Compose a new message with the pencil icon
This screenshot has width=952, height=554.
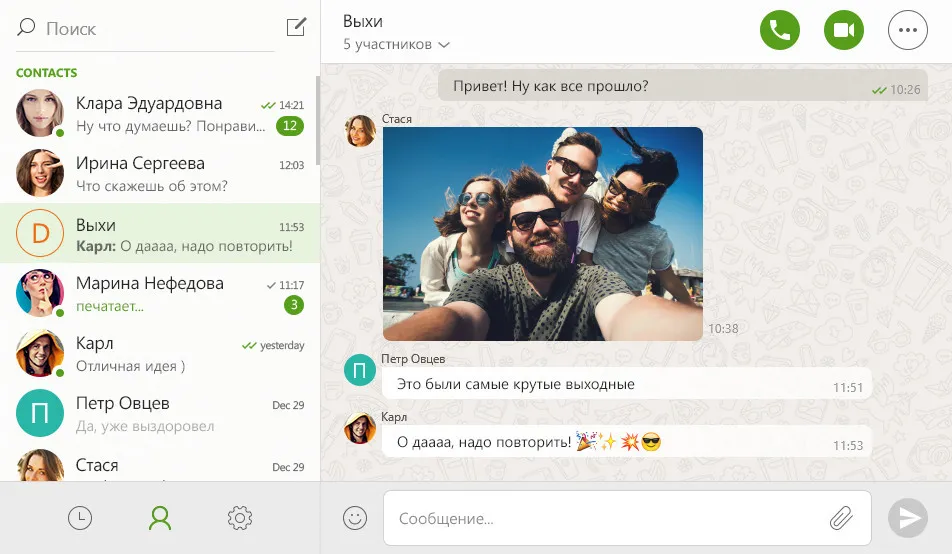point(296,27)
